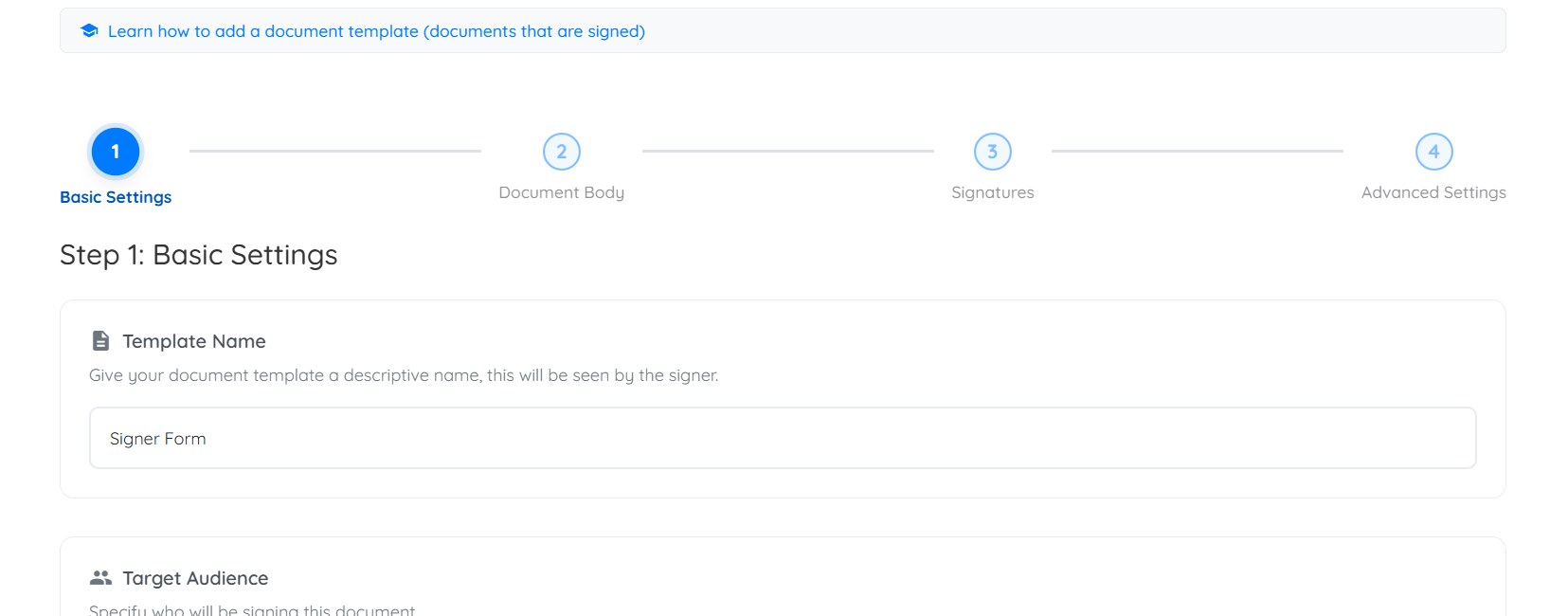Viewport: 1568px width, 616px height.
Task: Click the progress line between steps 1 and 2
Action: click(335, 151)
